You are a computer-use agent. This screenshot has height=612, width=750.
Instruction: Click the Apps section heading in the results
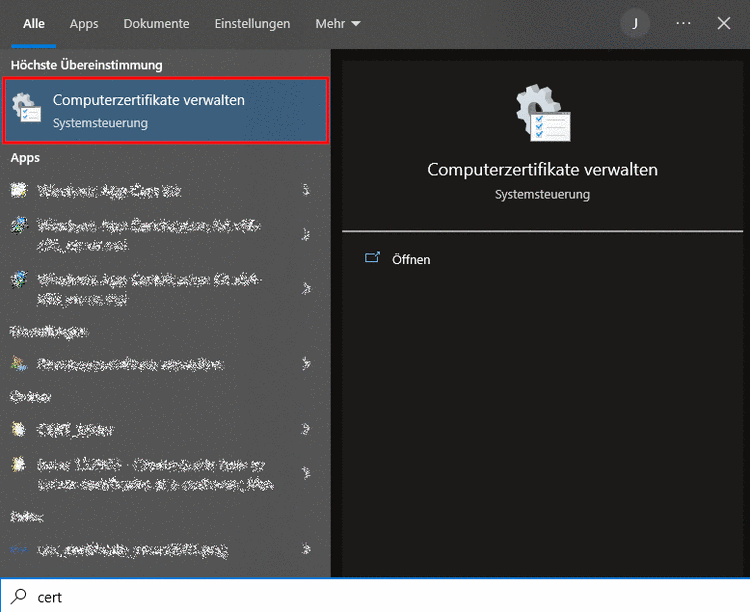[25, 158]
